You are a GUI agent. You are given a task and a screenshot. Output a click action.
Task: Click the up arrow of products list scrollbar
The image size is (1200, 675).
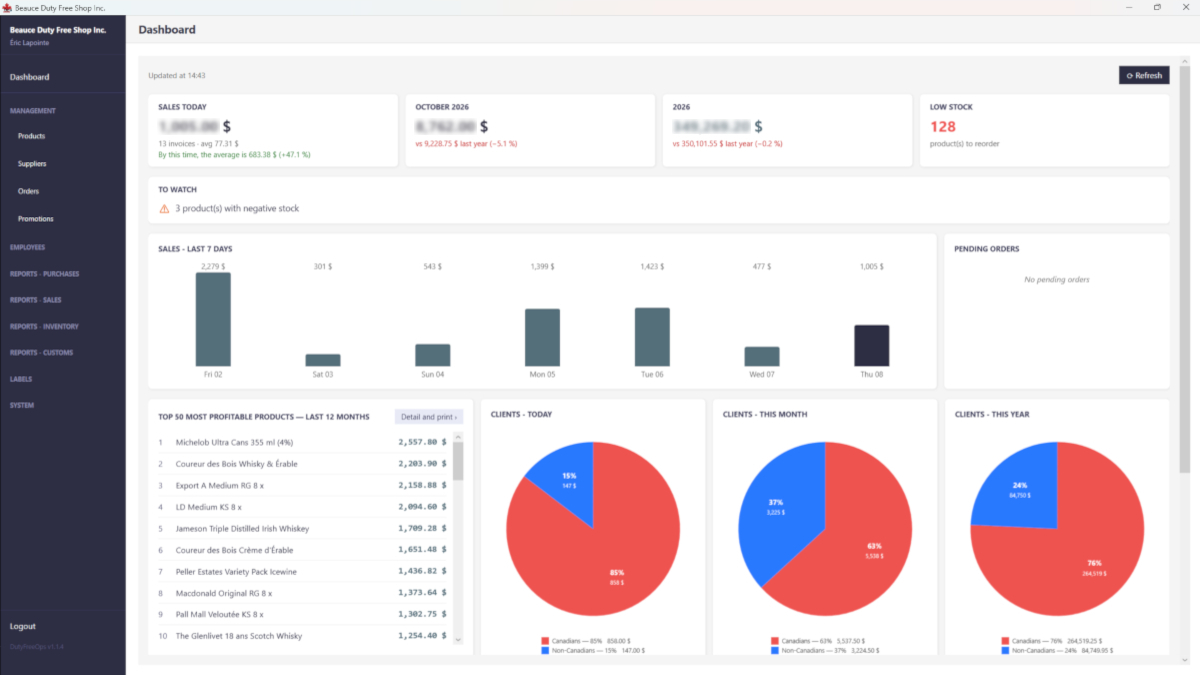coord(458,436)
